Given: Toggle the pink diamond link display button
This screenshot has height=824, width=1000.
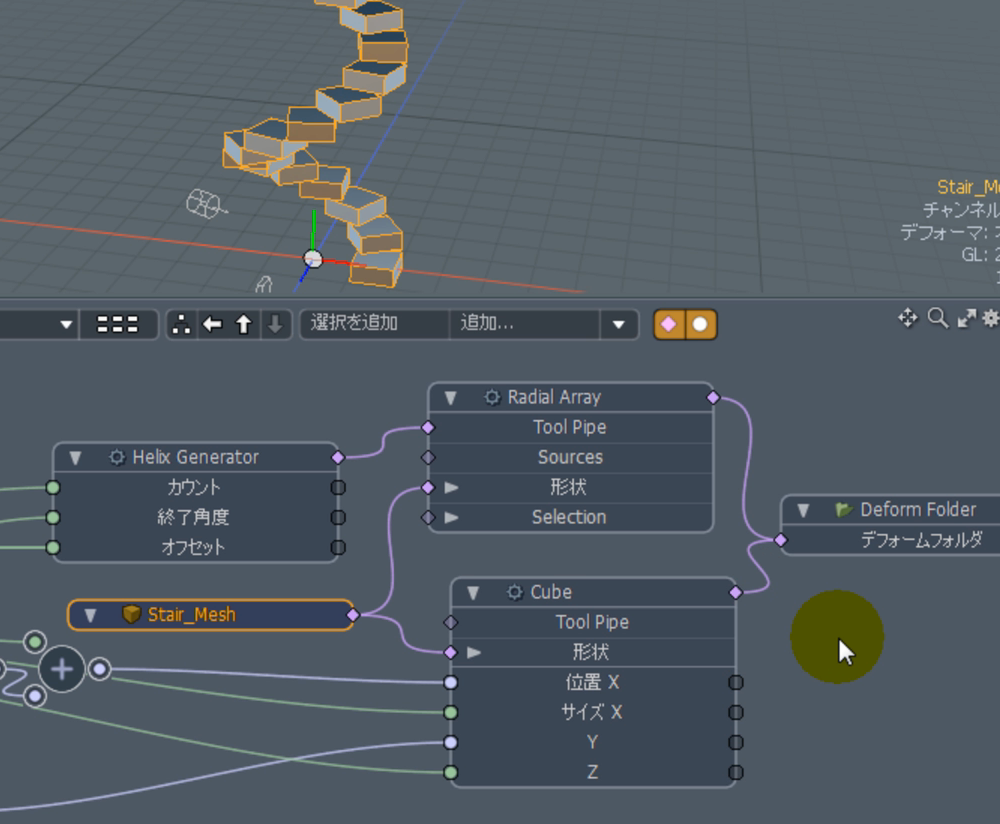Looking at the screenshot, I should coord(669,325).
